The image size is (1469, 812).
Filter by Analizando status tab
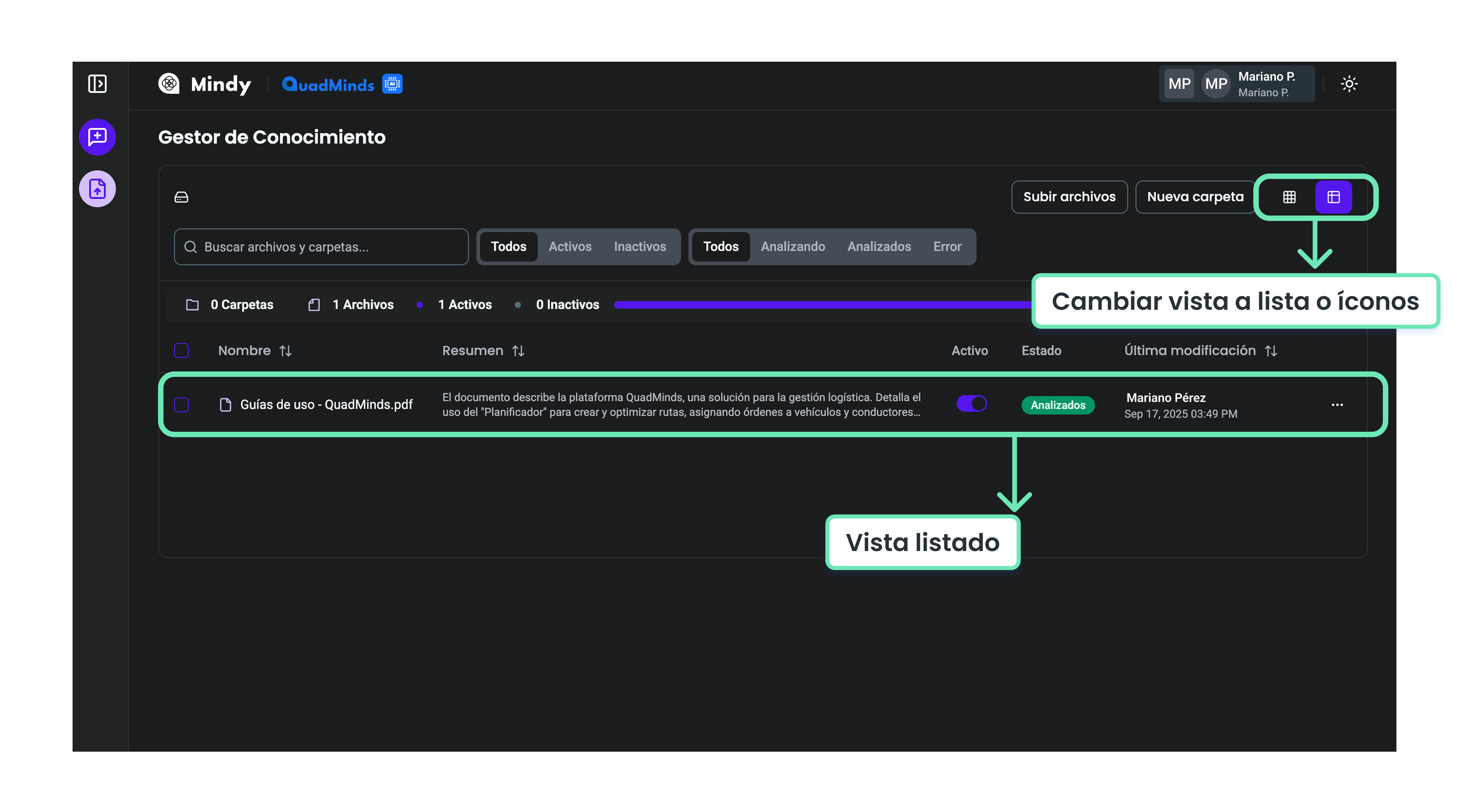792,247
